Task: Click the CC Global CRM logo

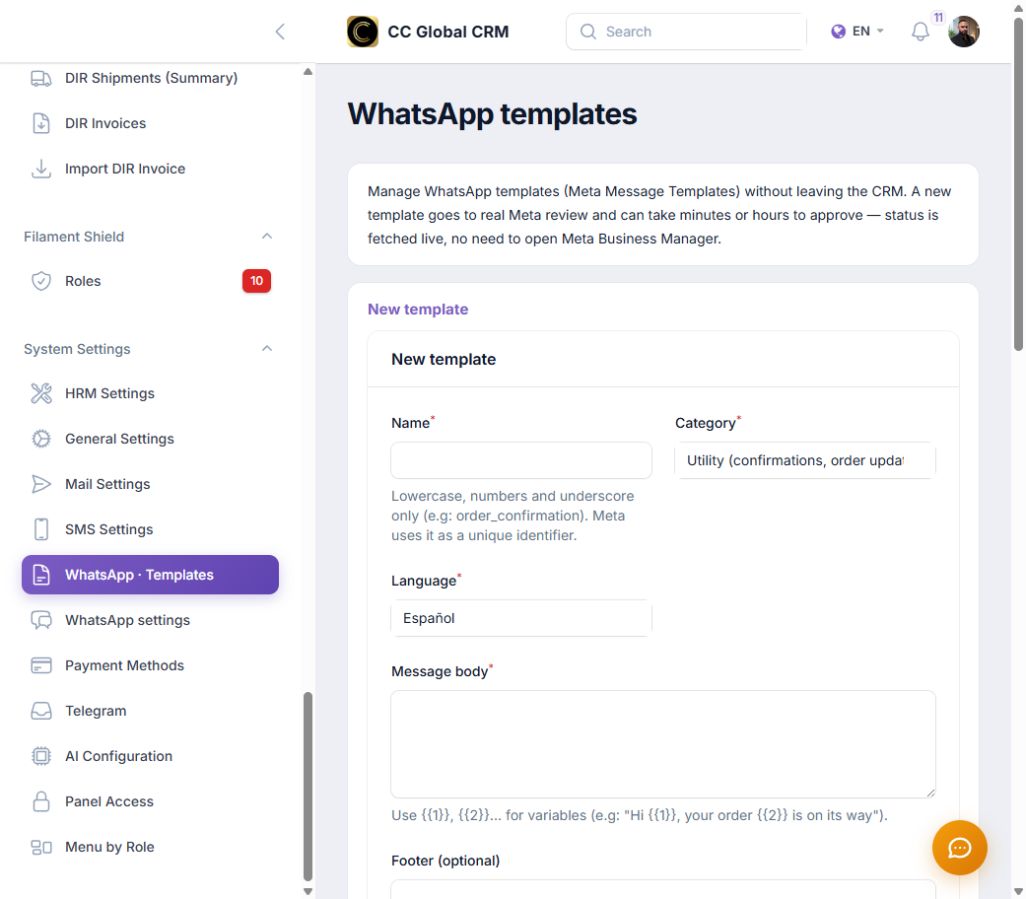Action: [363, 31]
